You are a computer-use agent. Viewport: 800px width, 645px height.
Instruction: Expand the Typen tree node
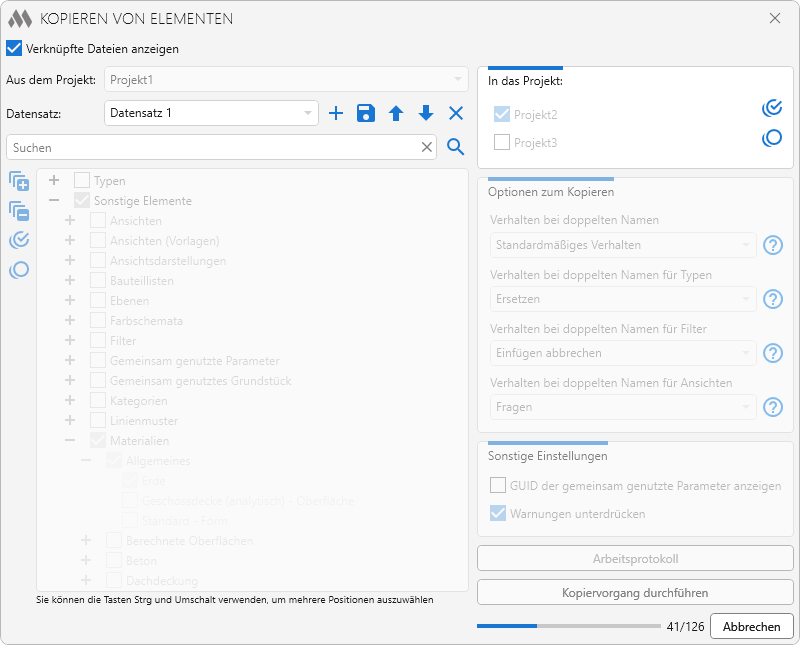tap(54, 181)
